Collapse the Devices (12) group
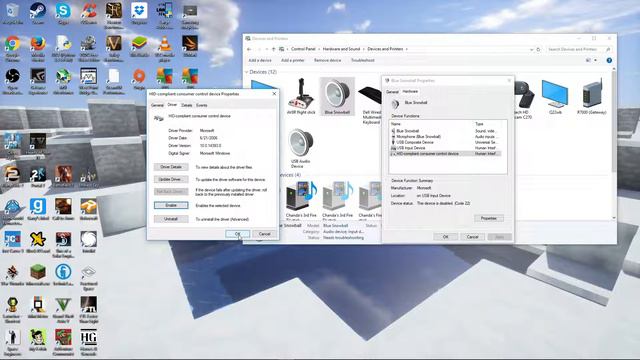This screenshot has height=360, width=640. click(x=247, y=72)
